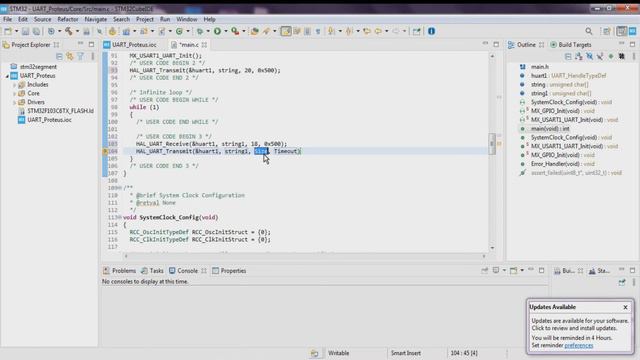Open New Console View dropdown
640x360 pixels.
click(x=522, y=270)
